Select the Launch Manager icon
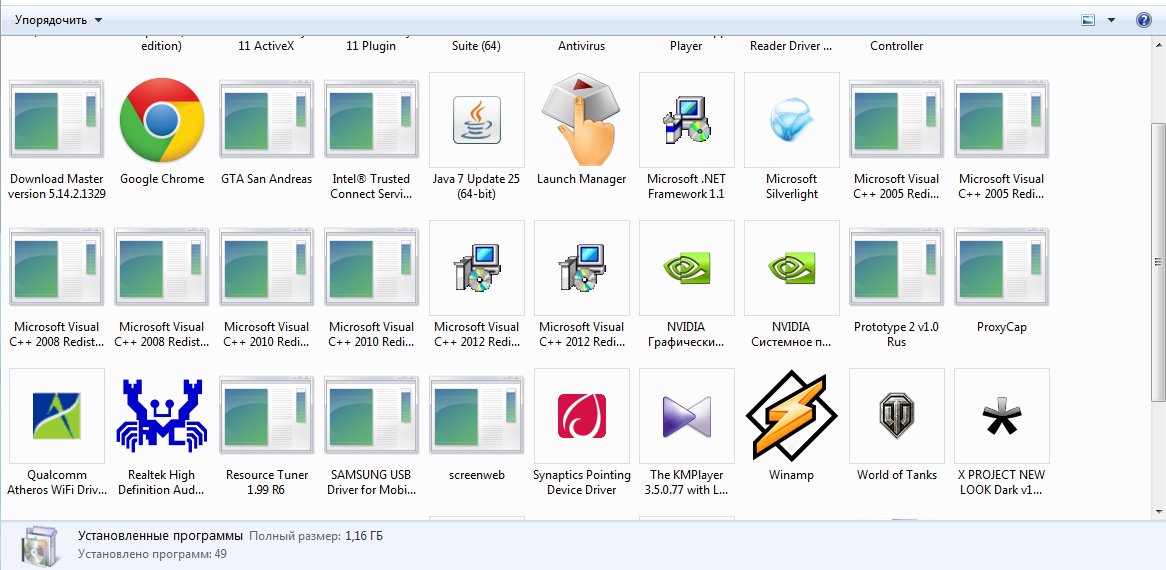Image resolution: width=1166 pixels, height=570 pixels. [x=582, y=120]
